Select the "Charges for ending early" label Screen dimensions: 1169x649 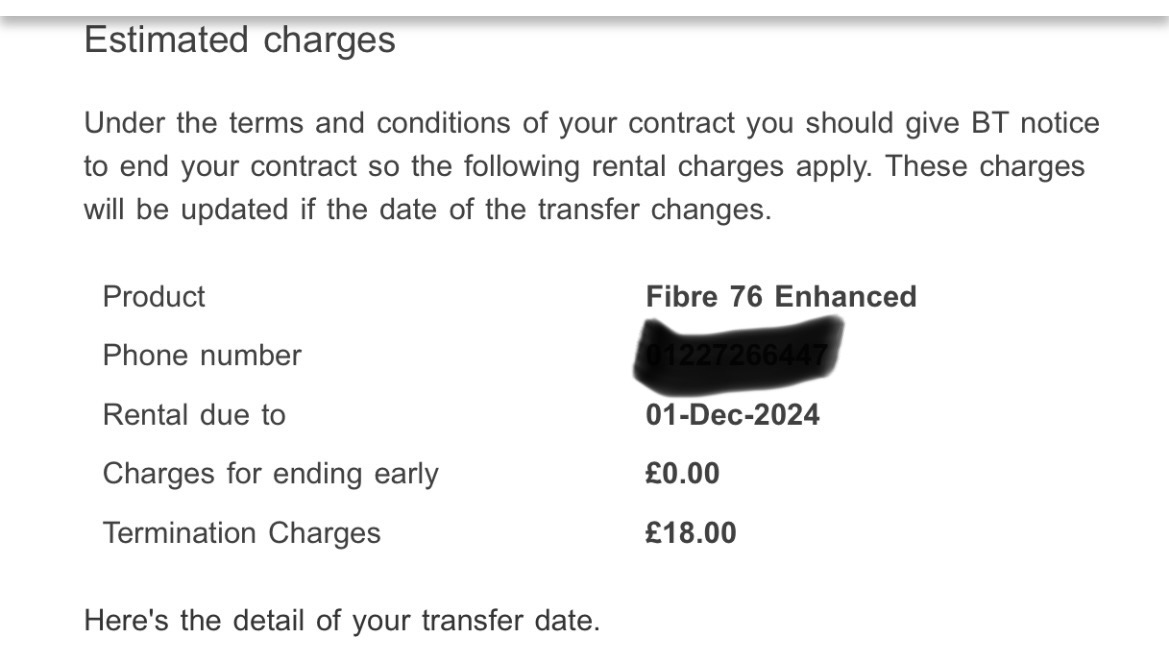[x=270, y=473]
